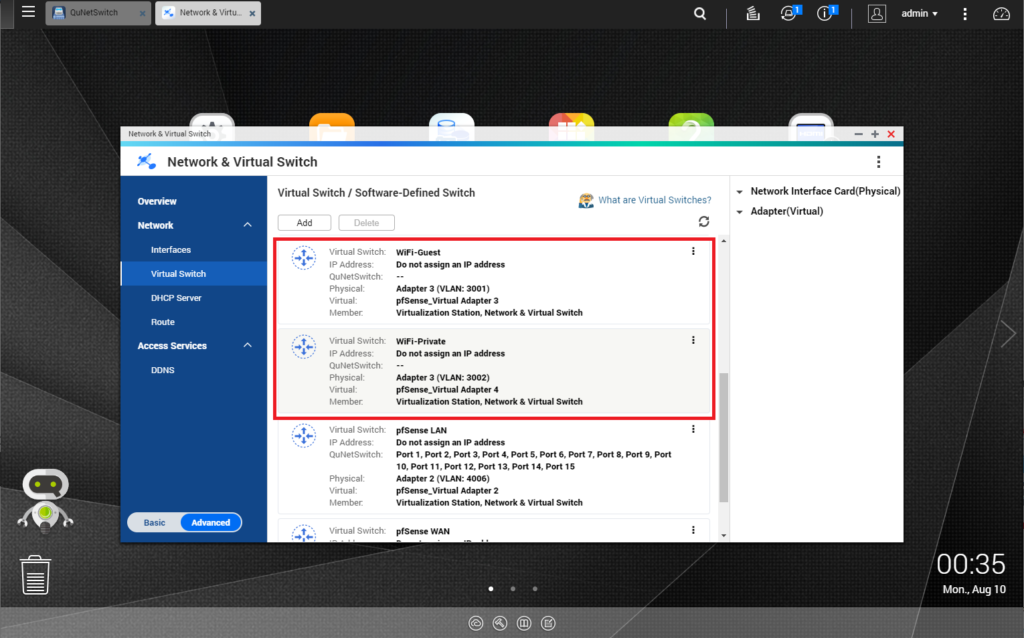This screenshot has height=638, width=1024.
Task: Click the pfSense LAN virtual switch icon
Action: tap(304, 436)
